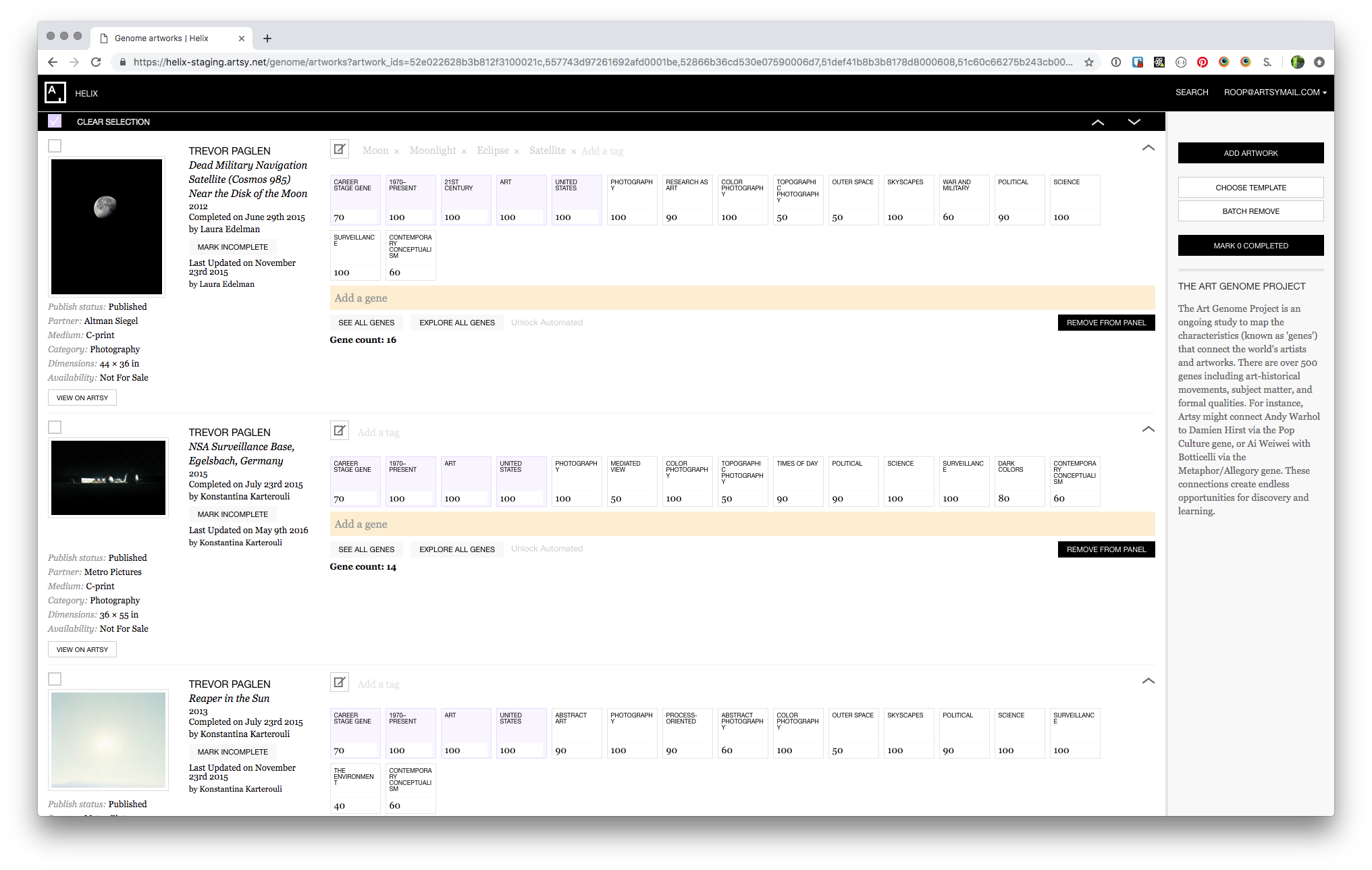1372x870 pixels.
Task: Click Mark 0 Completed
Action: click(1250, 246)
